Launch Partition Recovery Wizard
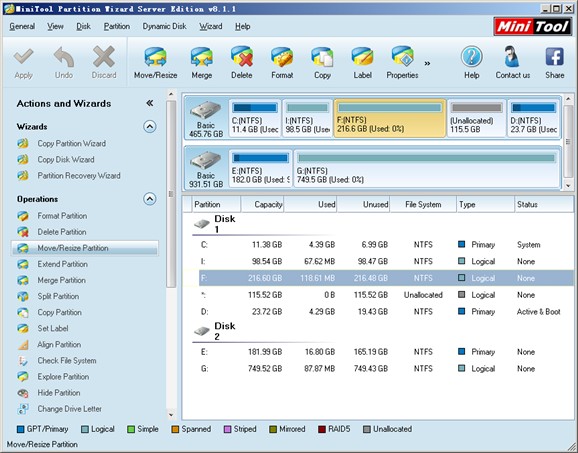578x453 pixels. tap(79, 176)
